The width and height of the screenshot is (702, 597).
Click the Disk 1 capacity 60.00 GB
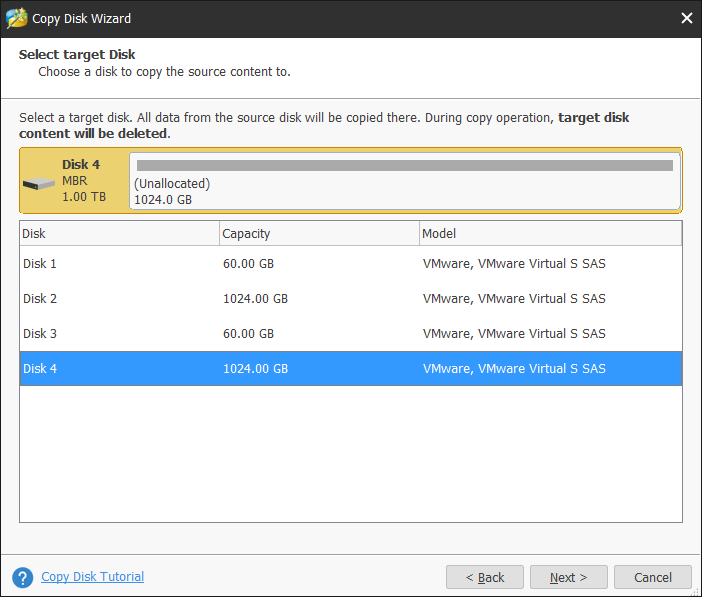[248, 263]
